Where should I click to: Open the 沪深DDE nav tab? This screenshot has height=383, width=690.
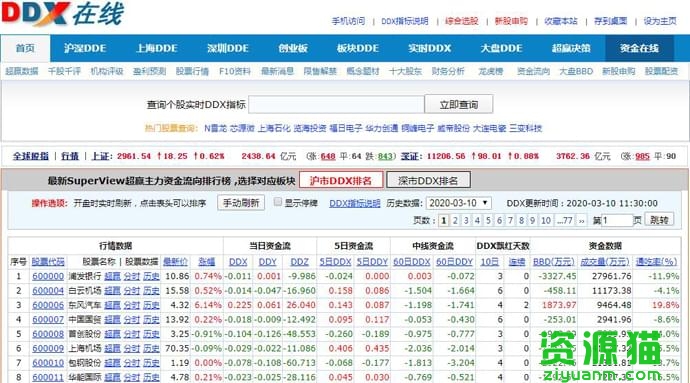point(85,48)
